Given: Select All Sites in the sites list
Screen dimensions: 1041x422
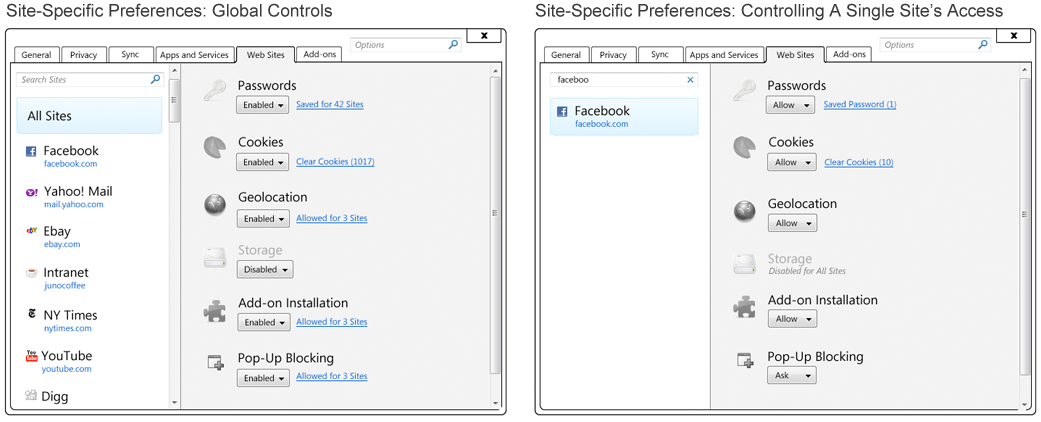Looking at the screenshot, I should coord(89,116).
